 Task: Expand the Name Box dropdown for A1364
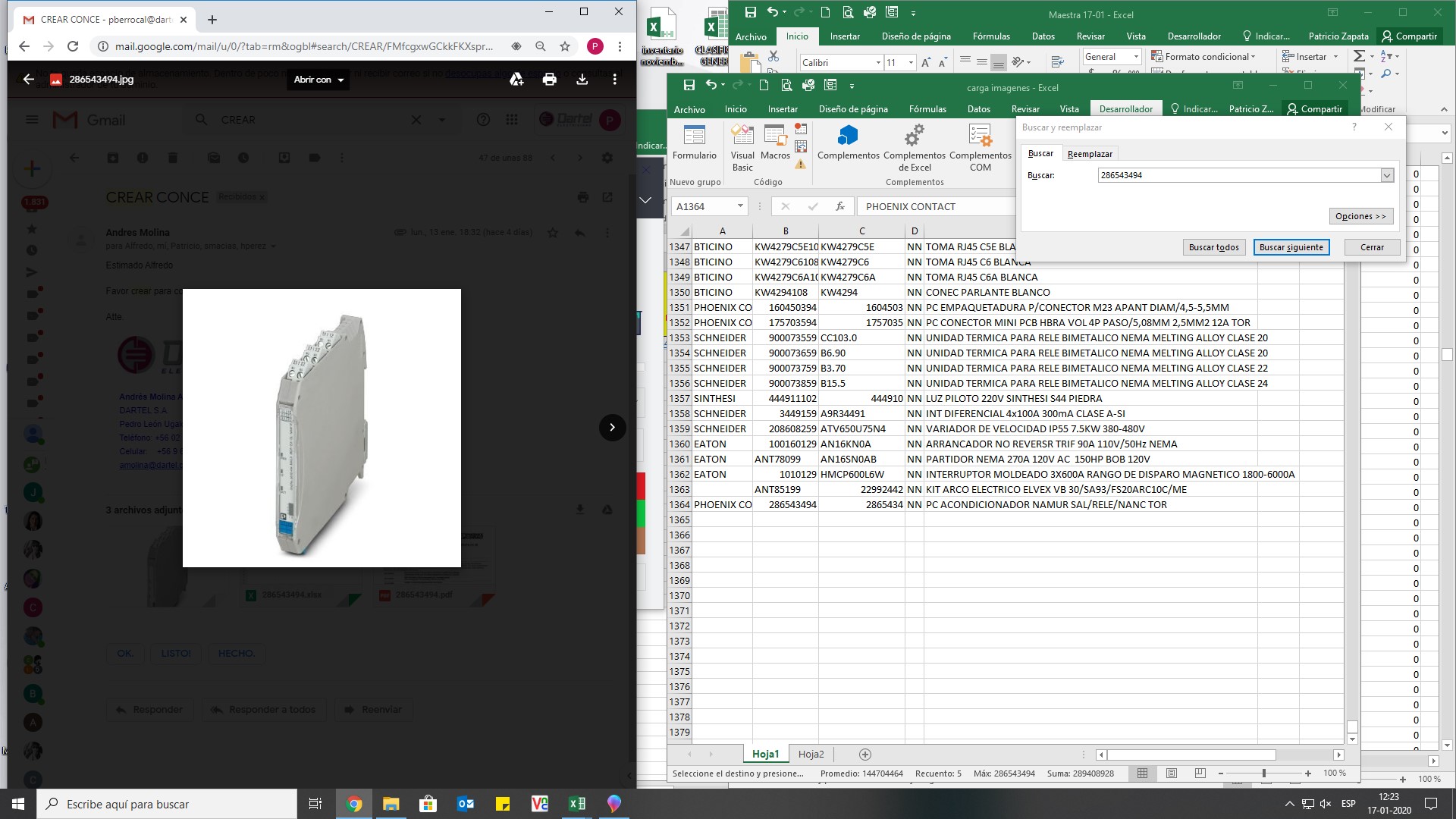point(739,206)
